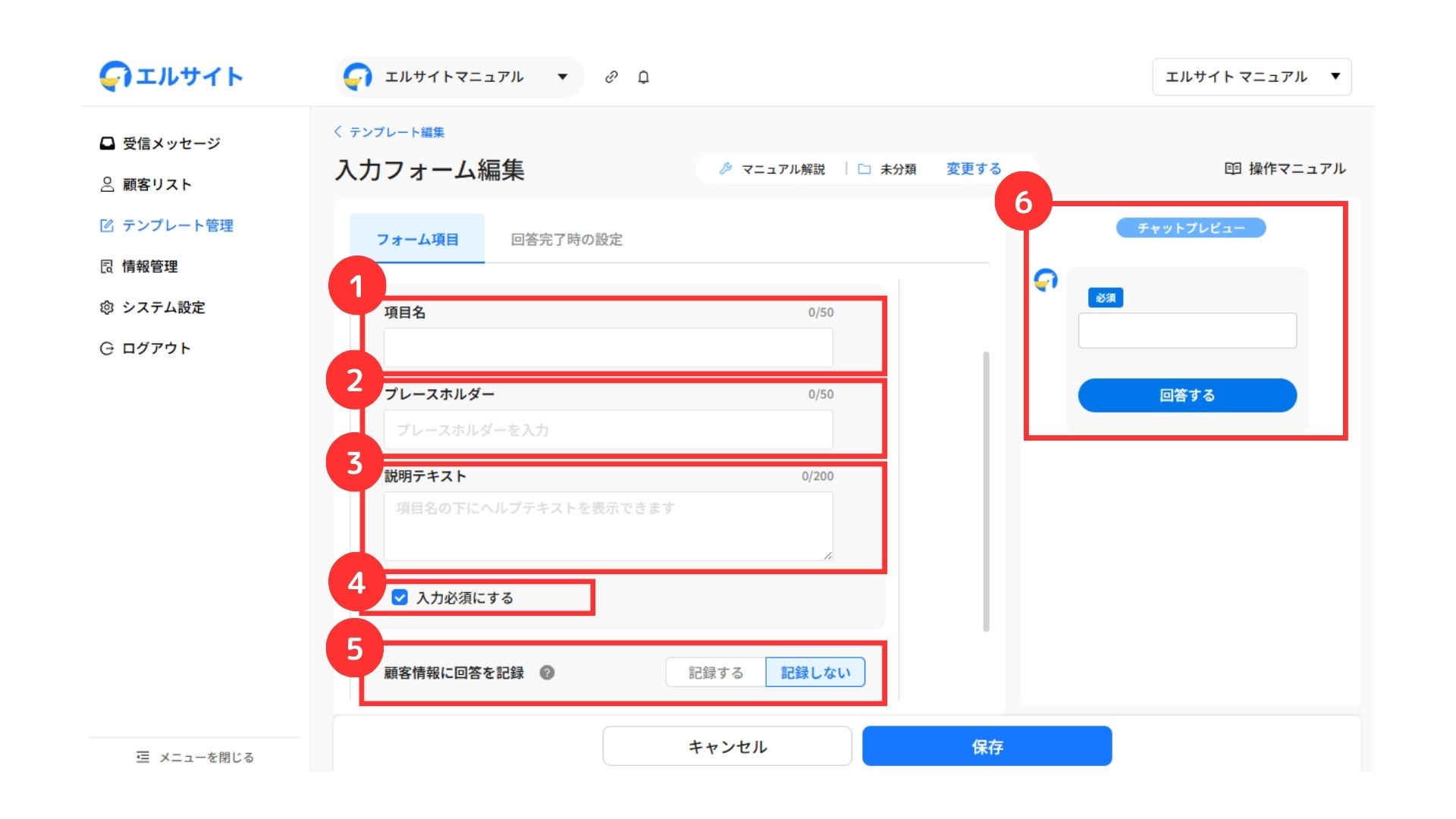The image size is (1456, 819).
Task: Go back via テンプレート編集 chevron
Action: click(x=337, y=132)
